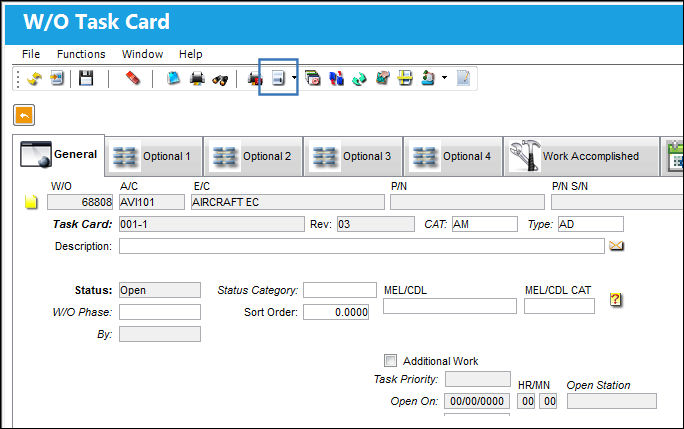
Task: Switch to the Work Accomplished tab
Action: 581,156
